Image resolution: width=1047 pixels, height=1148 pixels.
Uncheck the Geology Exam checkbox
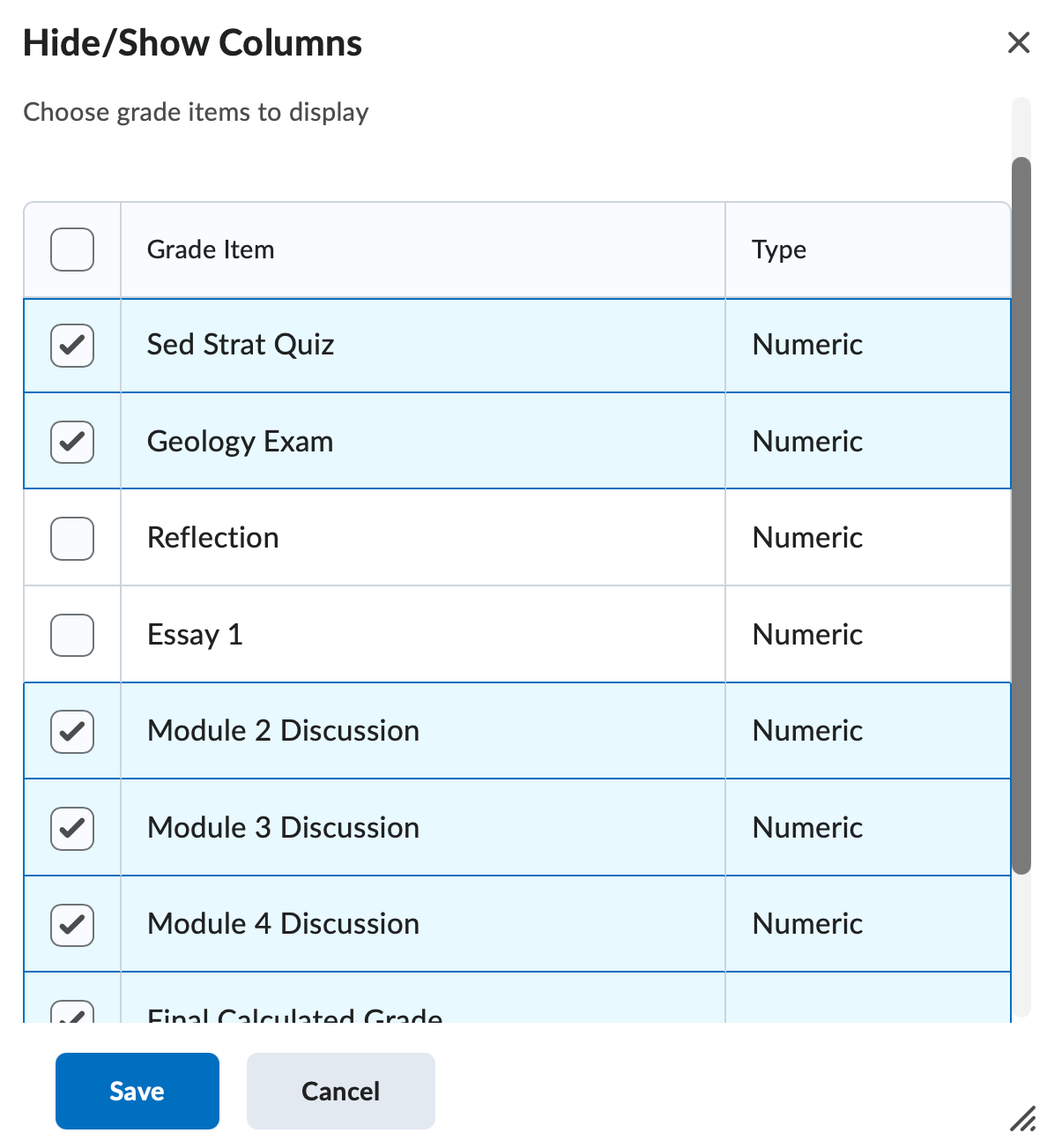(71, 442)
